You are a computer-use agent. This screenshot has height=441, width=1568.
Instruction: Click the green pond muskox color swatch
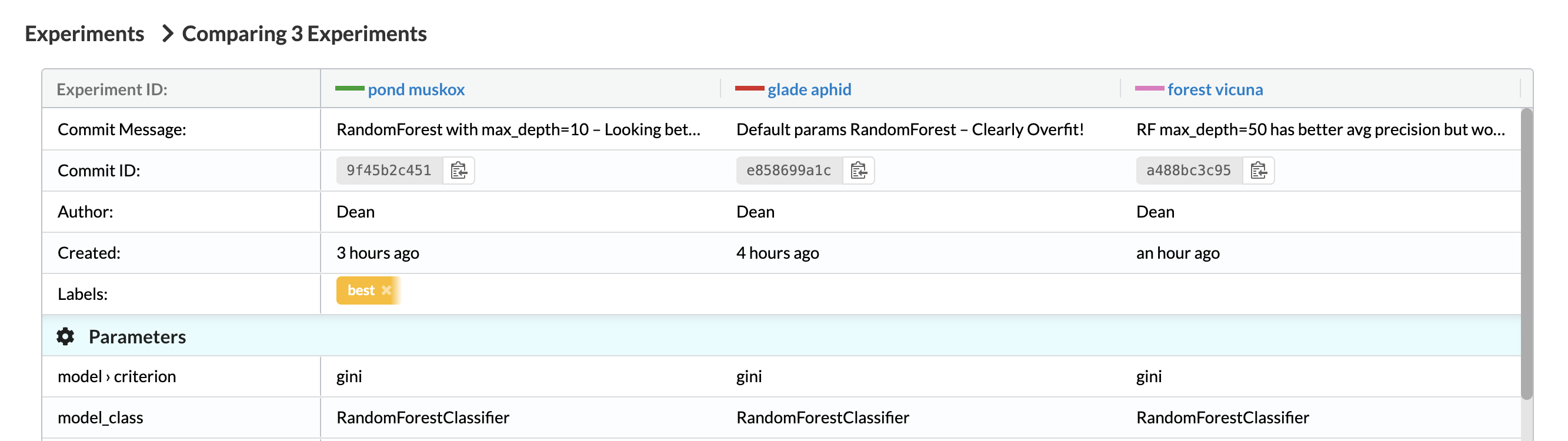click(x=349, y=89)
